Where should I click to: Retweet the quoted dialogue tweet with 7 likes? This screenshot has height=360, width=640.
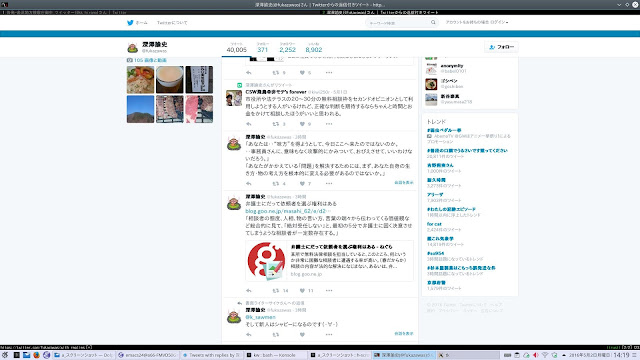click(276, 184)
